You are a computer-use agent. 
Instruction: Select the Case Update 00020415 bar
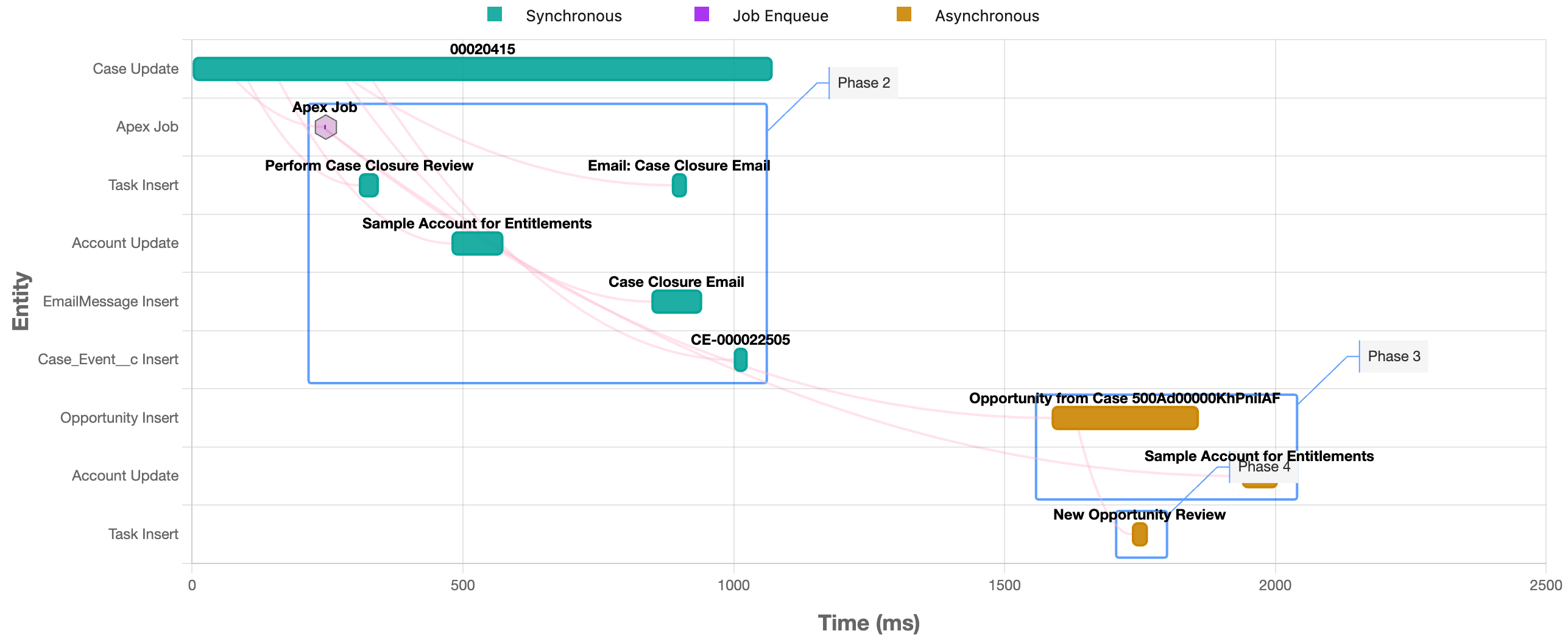482,69
